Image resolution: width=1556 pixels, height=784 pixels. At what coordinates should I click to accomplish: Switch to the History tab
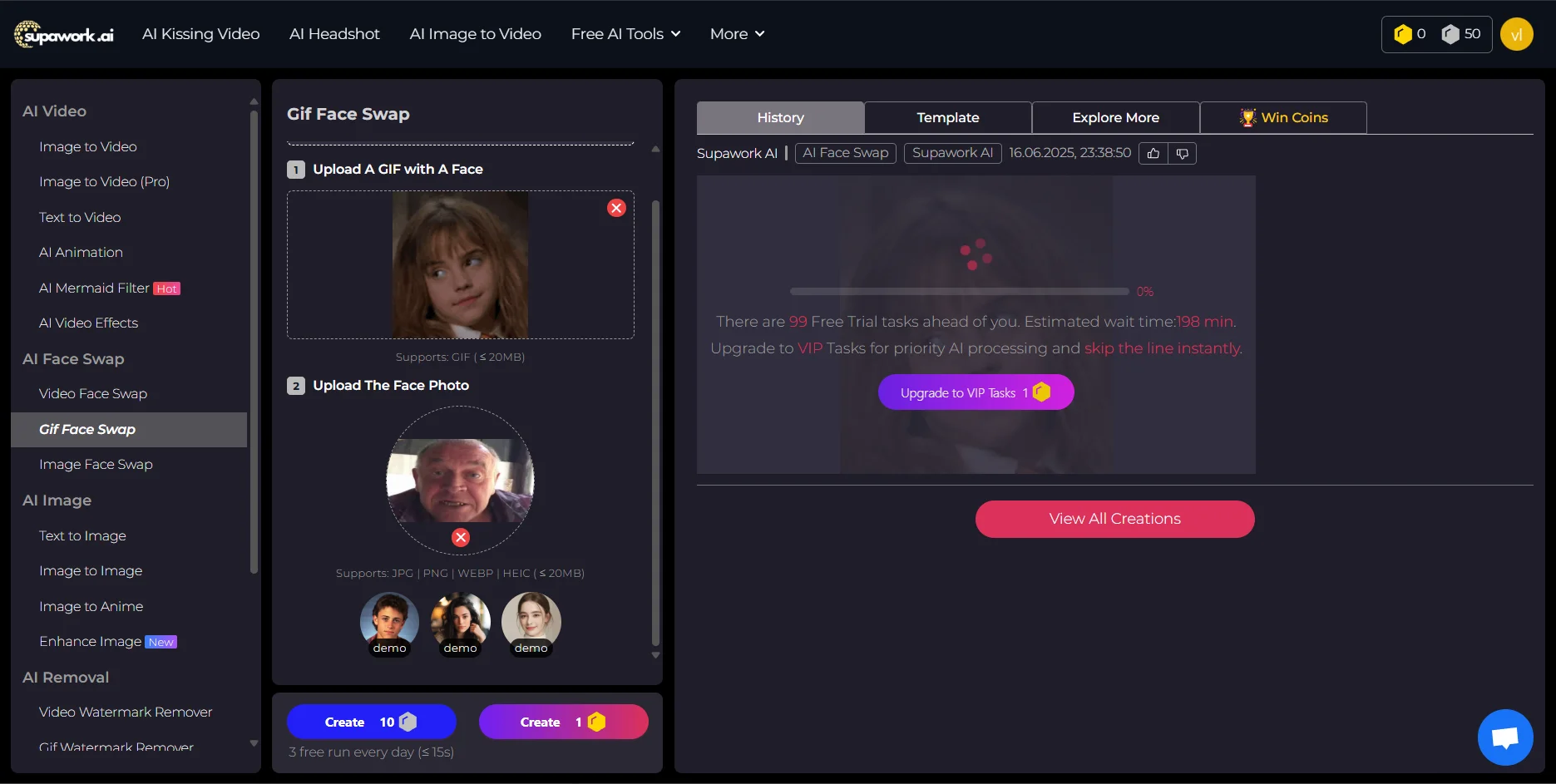coord(780,117)
